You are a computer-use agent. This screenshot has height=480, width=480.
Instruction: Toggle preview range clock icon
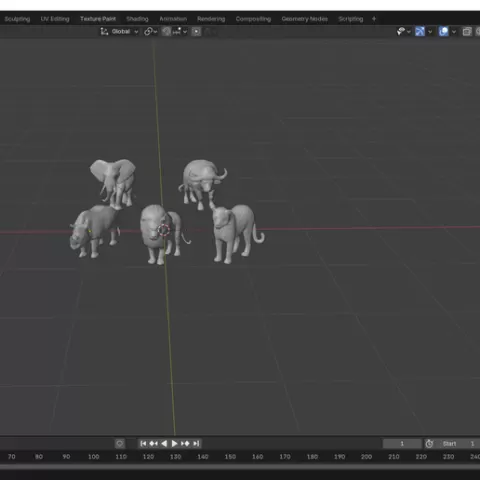(429, 444)
